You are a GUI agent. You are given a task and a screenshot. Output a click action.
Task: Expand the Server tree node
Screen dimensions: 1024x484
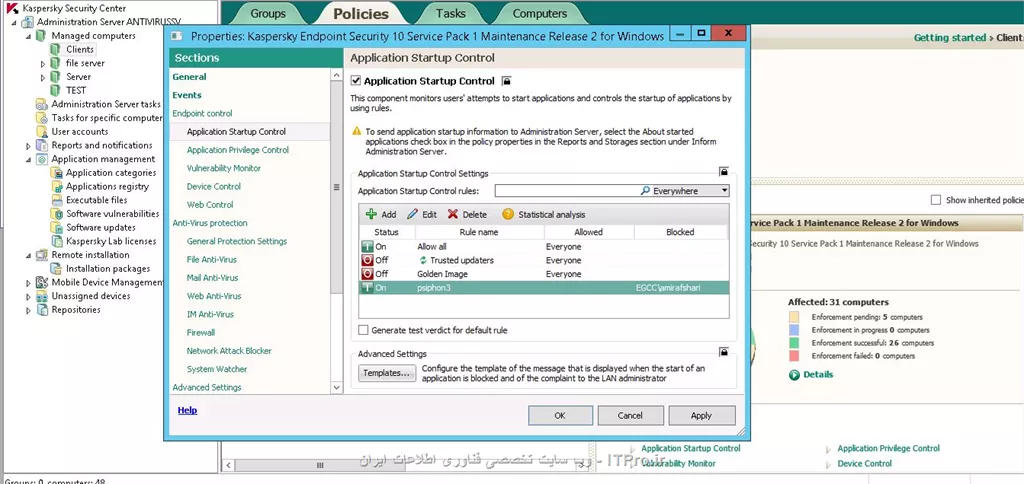click(x=43, y=78)
